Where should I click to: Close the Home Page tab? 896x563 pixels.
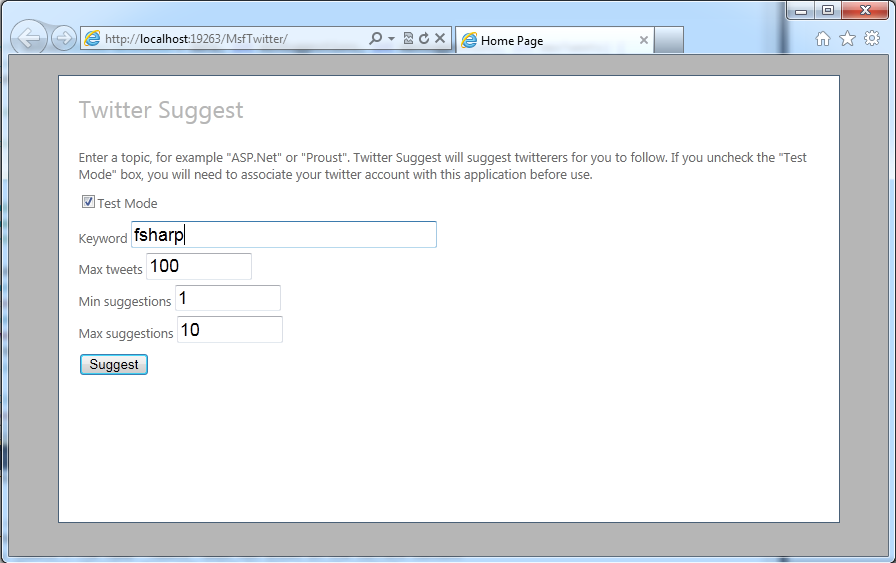click(643, 41)
